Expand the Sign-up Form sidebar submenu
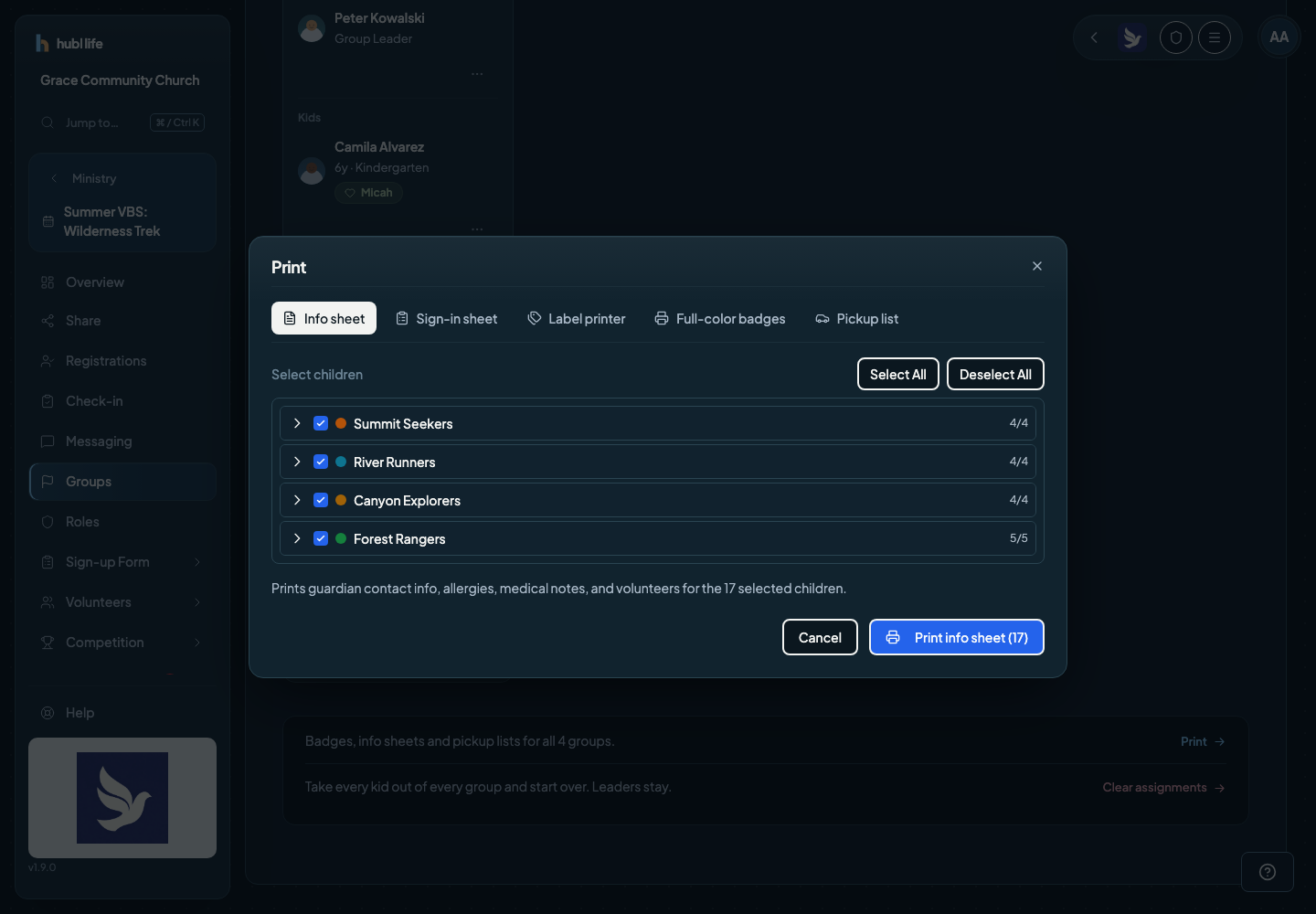The height and width of the screenshot is (914, 1316). point(197,562)
